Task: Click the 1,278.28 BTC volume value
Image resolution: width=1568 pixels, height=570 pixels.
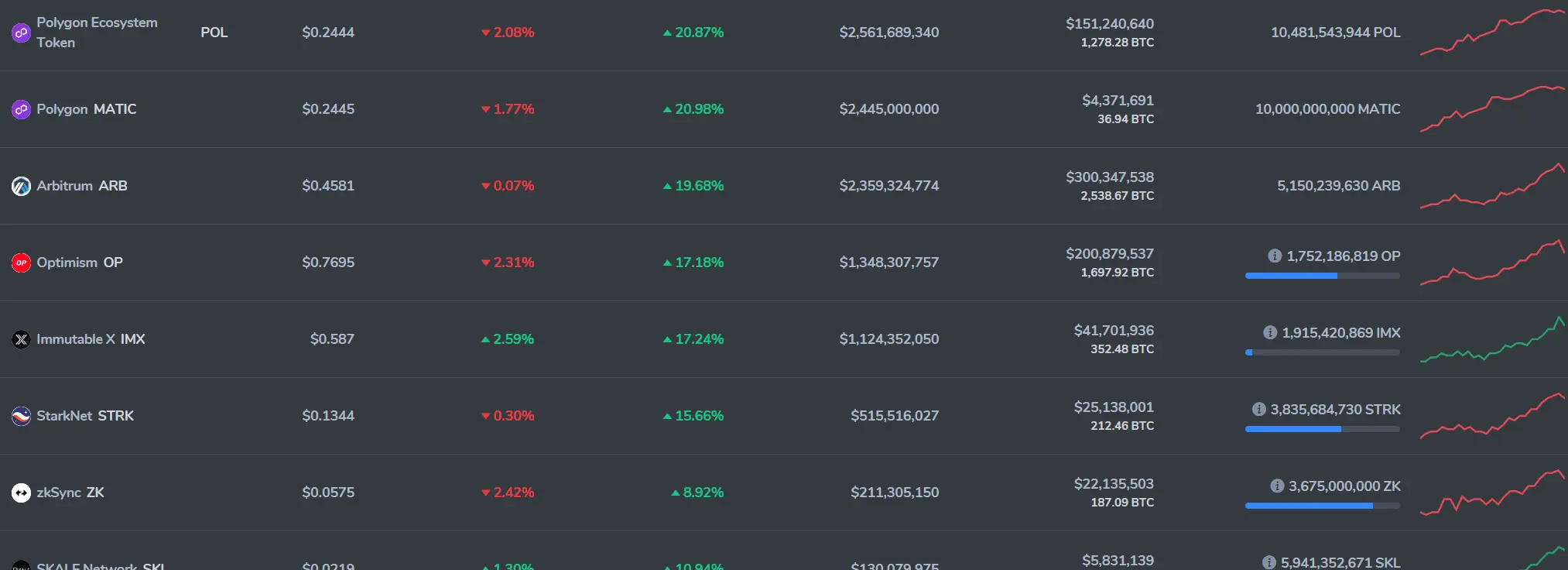Action: coord(1118,43)
